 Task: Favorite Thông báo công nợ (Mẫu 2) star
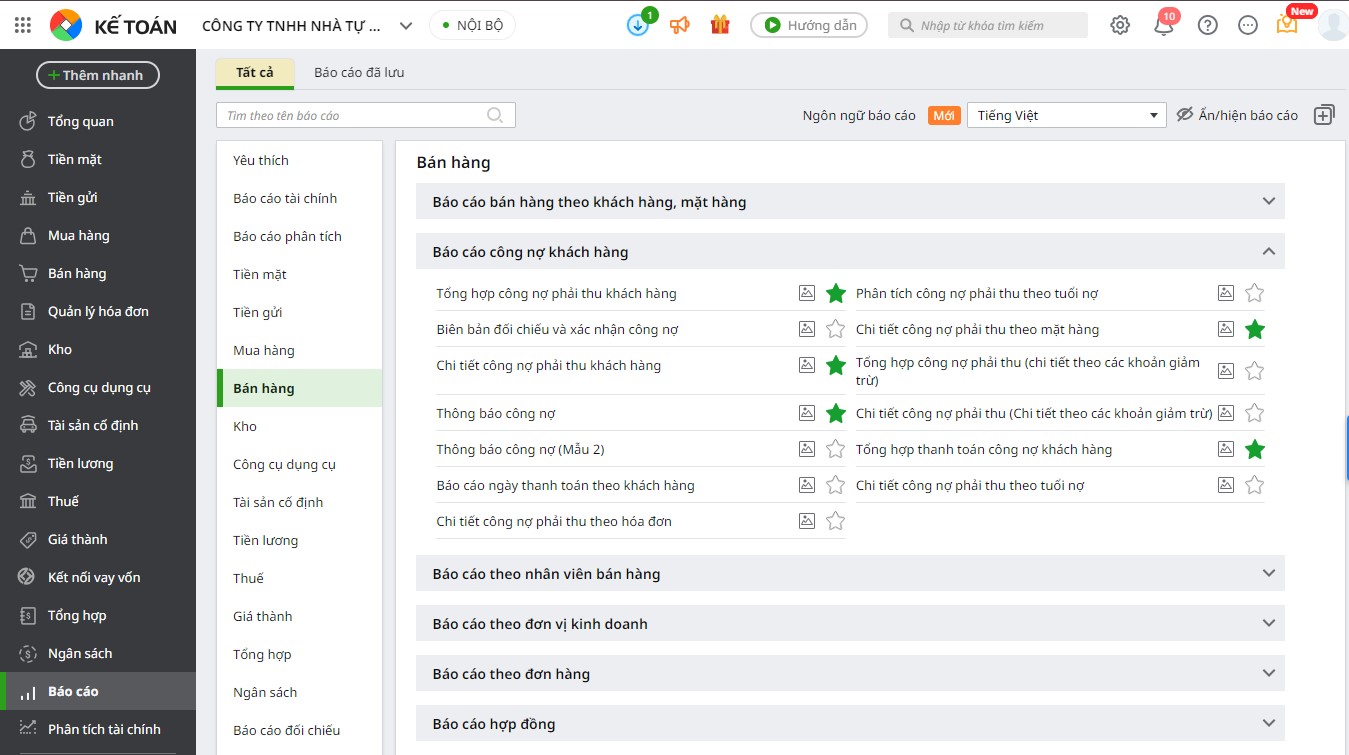[x=836, y=449]
